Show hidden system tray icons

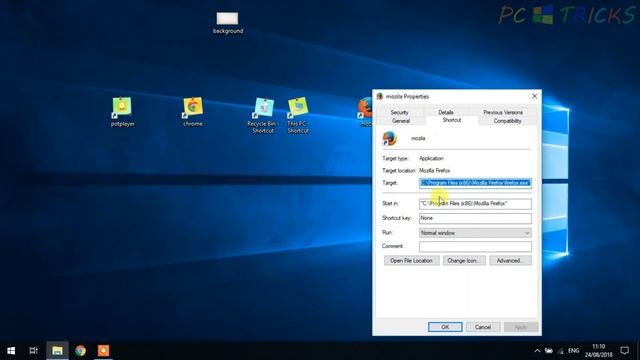pyautogui.click(x=537, y=351)
